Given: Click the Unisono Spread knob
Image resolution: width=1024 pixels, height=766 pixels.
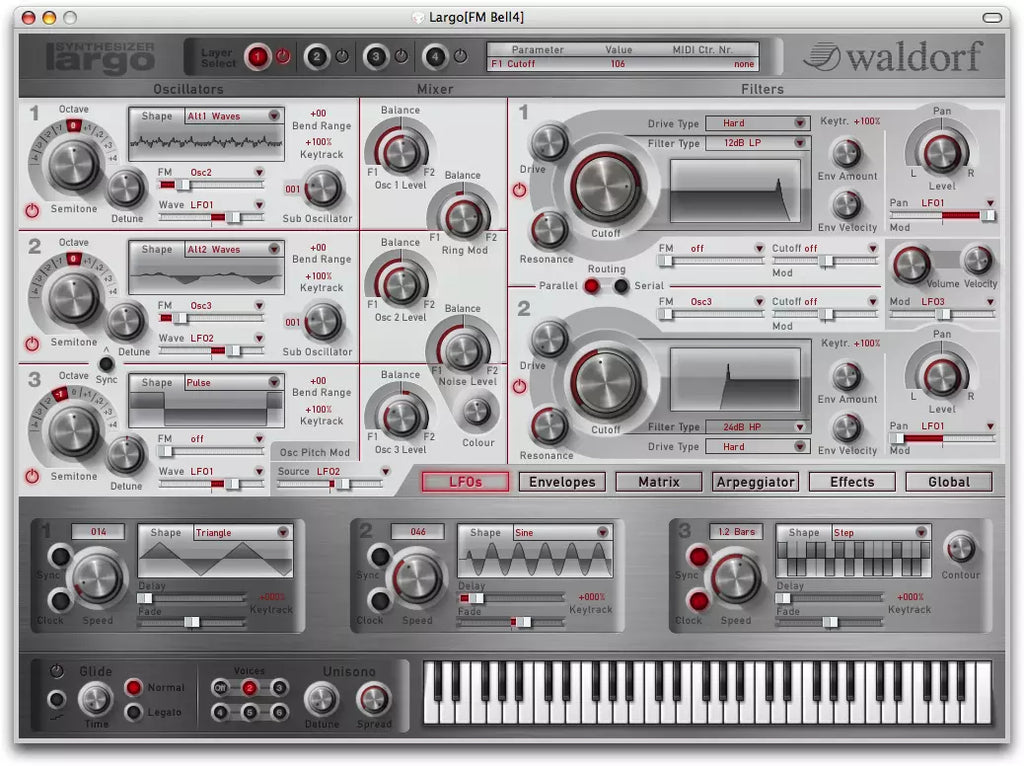Looking at the screenshot, I should pyautogui.click(x=374, y=698).
